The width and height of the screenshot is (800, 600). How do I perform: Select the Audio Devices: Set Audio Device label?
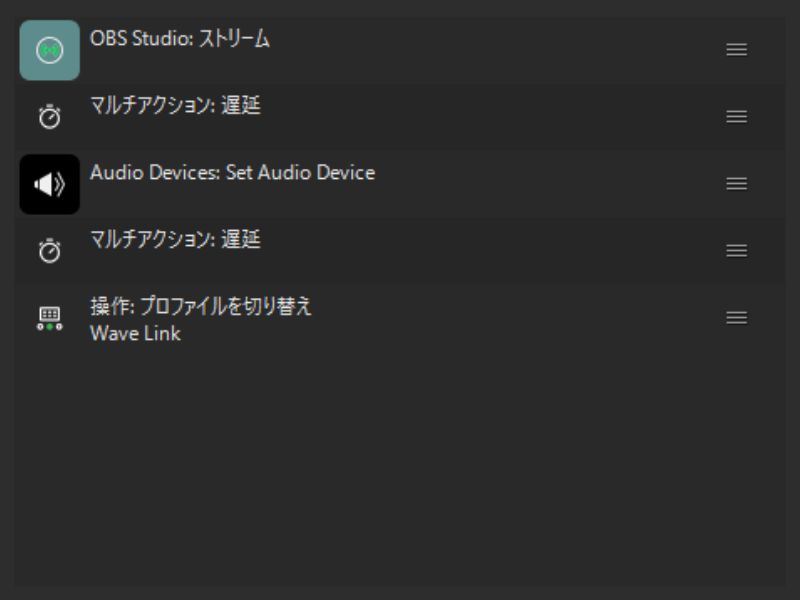232,172
